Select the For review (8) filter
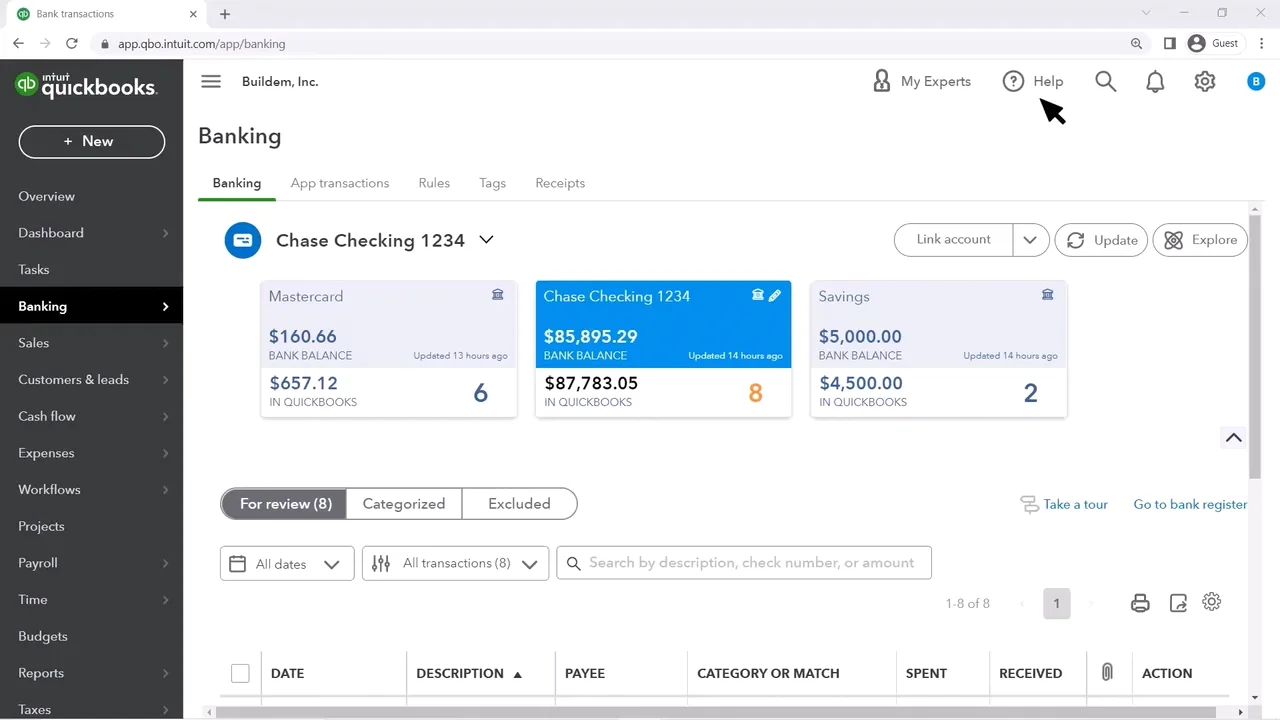The width and height of the screenshot is (1280, 720). click(284, 504)
